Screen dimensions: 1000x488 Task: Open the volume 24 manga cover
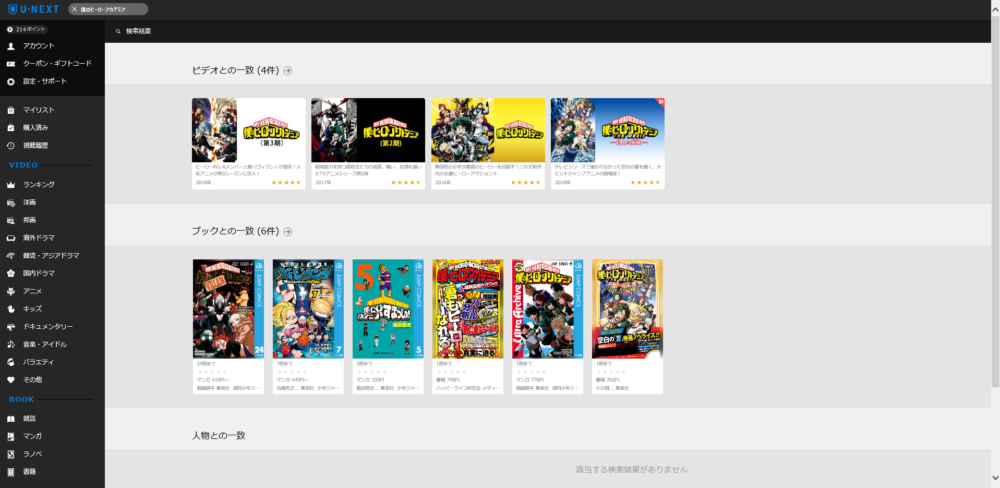pyautogui.click(x=228, y=309)
